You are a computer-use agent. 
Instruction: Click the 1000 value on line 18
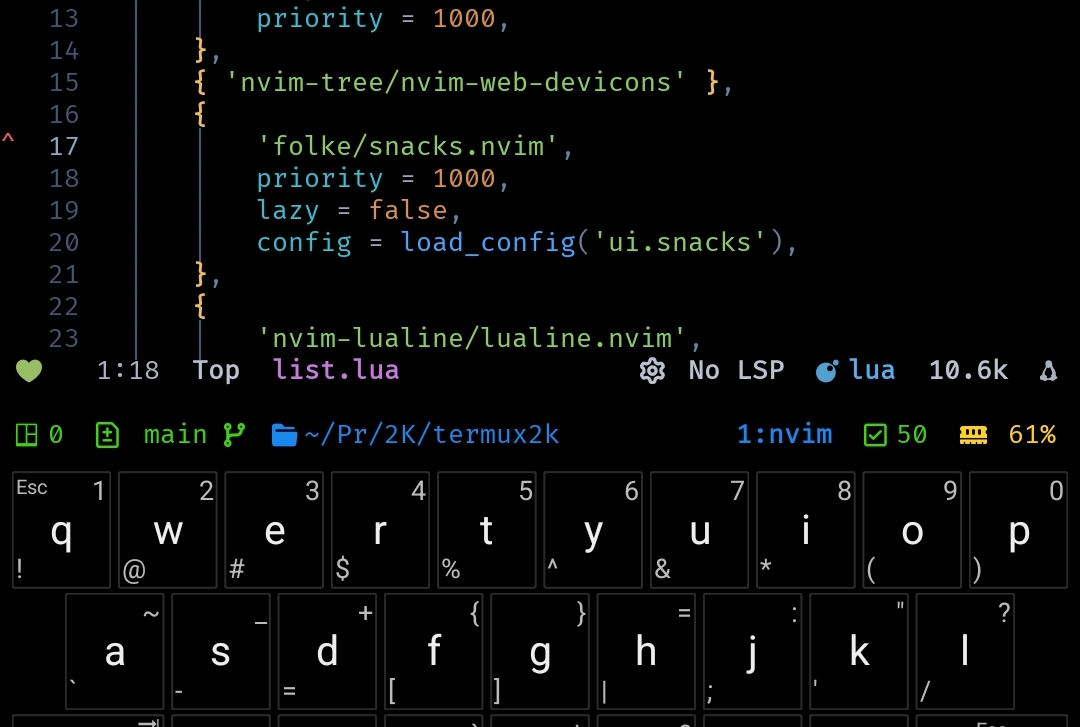[x=464, y=178]
